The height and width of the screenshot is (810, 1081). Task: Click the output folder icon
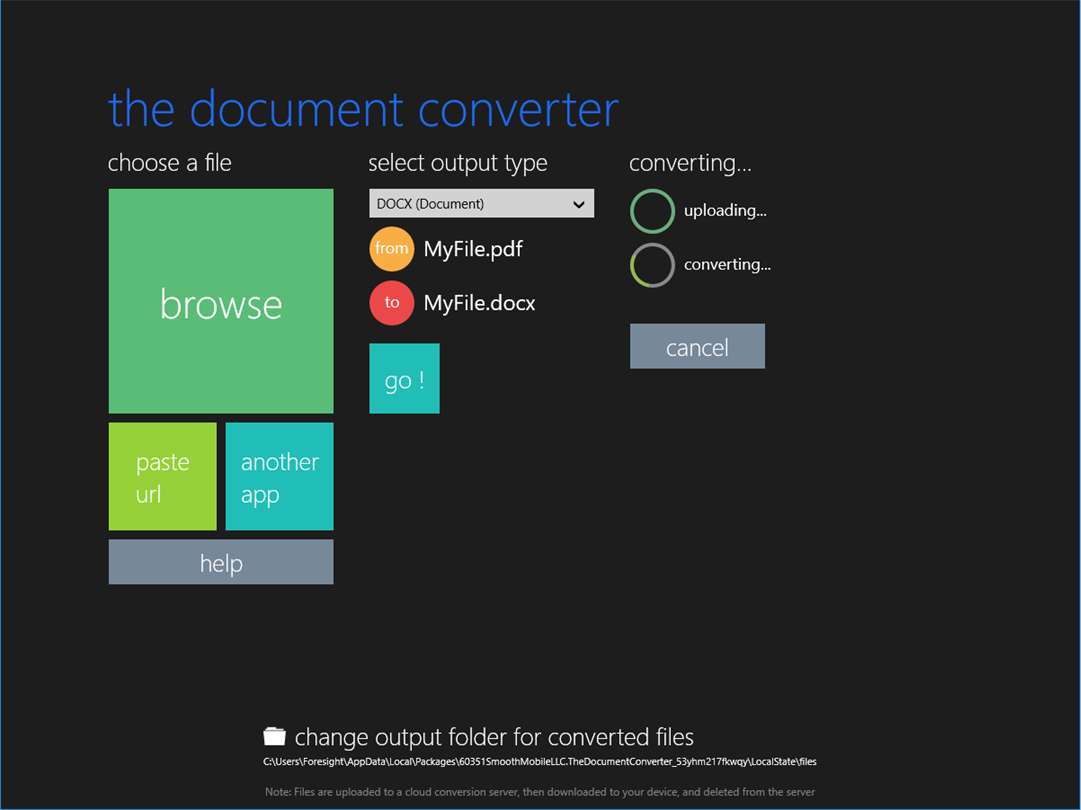pyautogui.click(x=274, y=736)
